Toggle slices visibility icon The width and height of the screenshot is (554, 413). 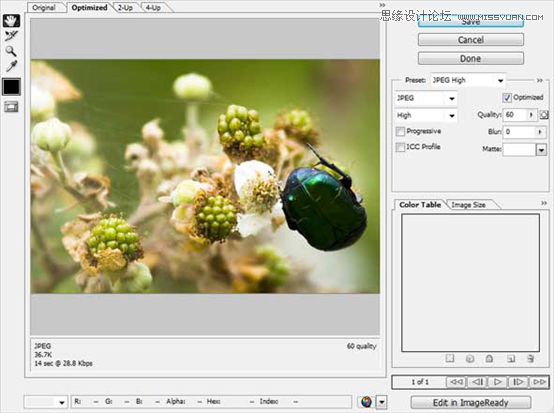pos(11,106)
